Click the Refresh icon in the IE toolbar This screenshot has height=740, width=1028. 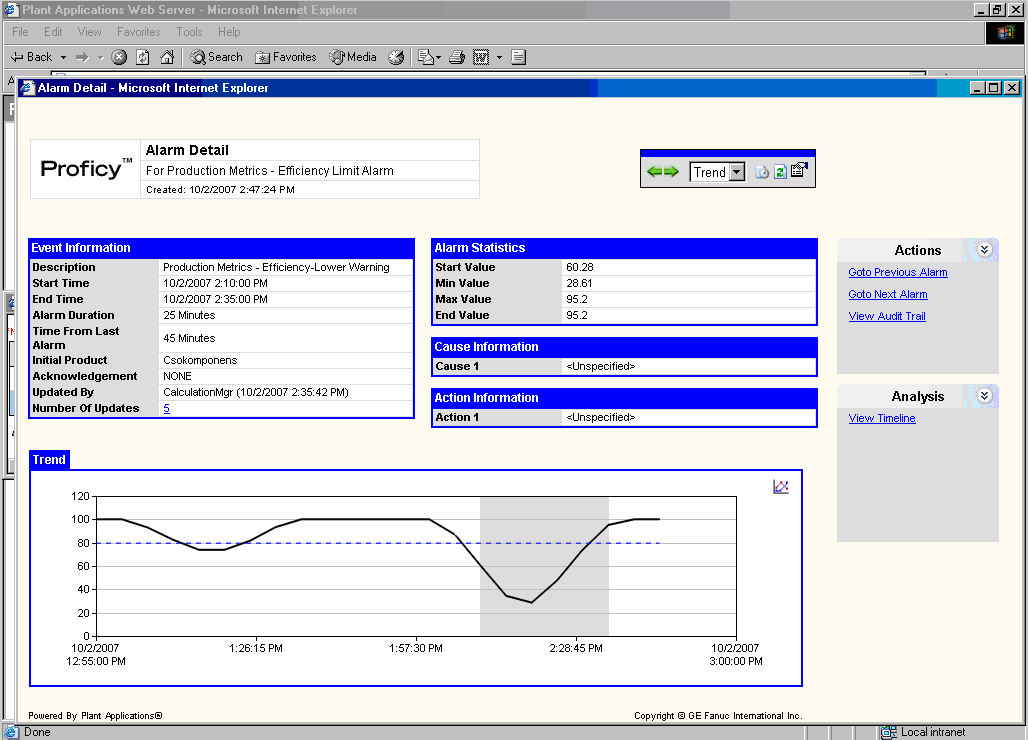click(x=143, y=57)
